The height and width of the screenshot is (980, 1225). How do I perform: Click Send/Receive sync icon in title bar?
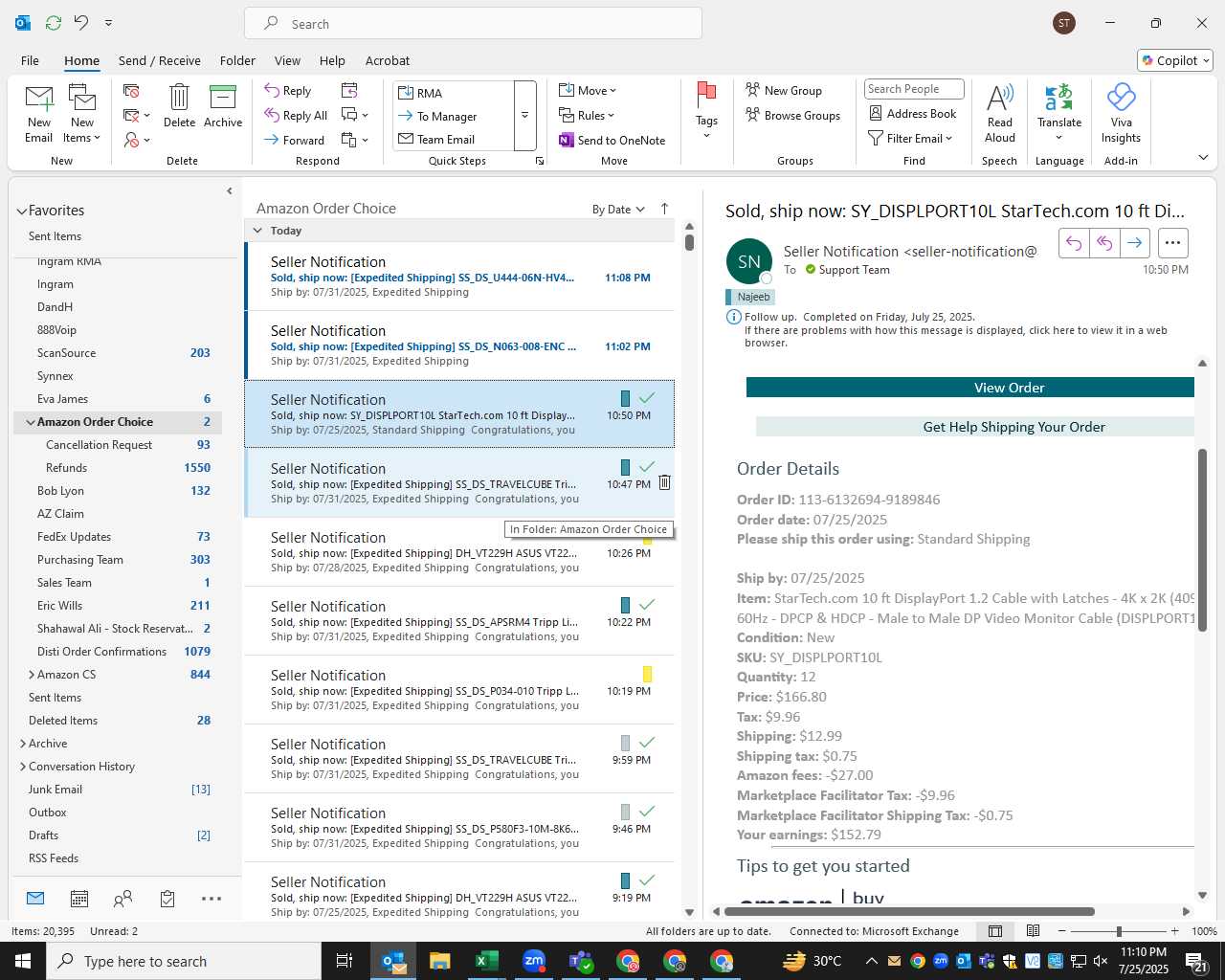[54, 22]
